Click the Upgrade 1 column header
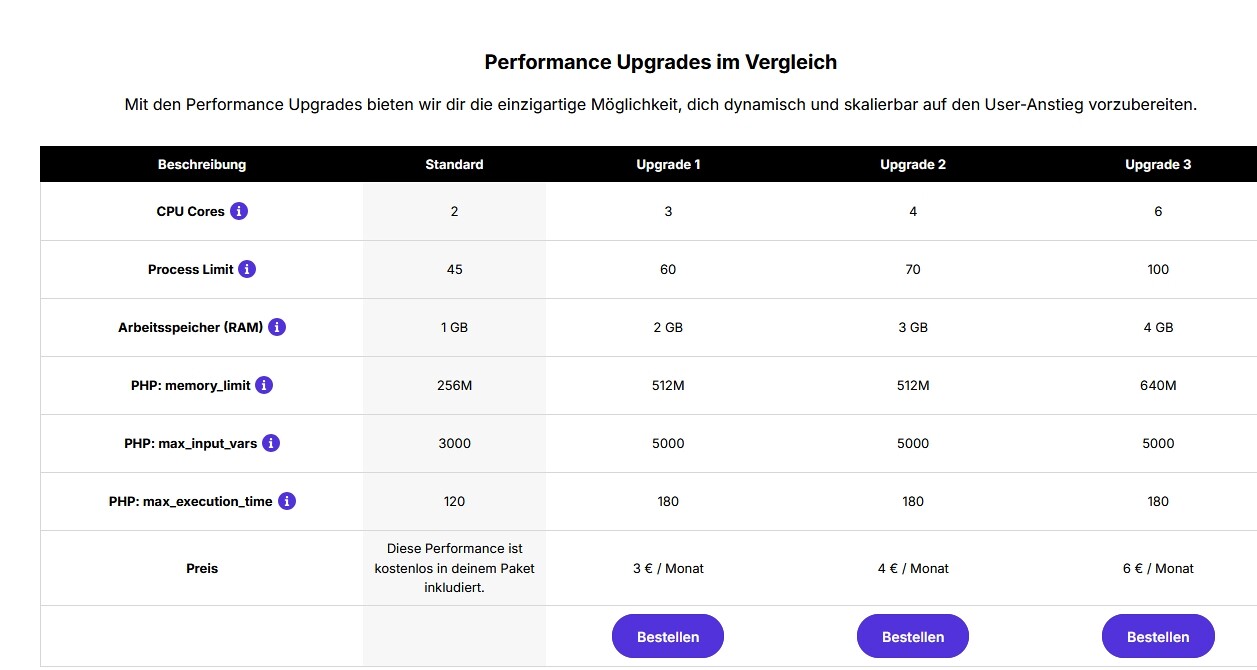1257x670 pixels. tap(668, 164)
